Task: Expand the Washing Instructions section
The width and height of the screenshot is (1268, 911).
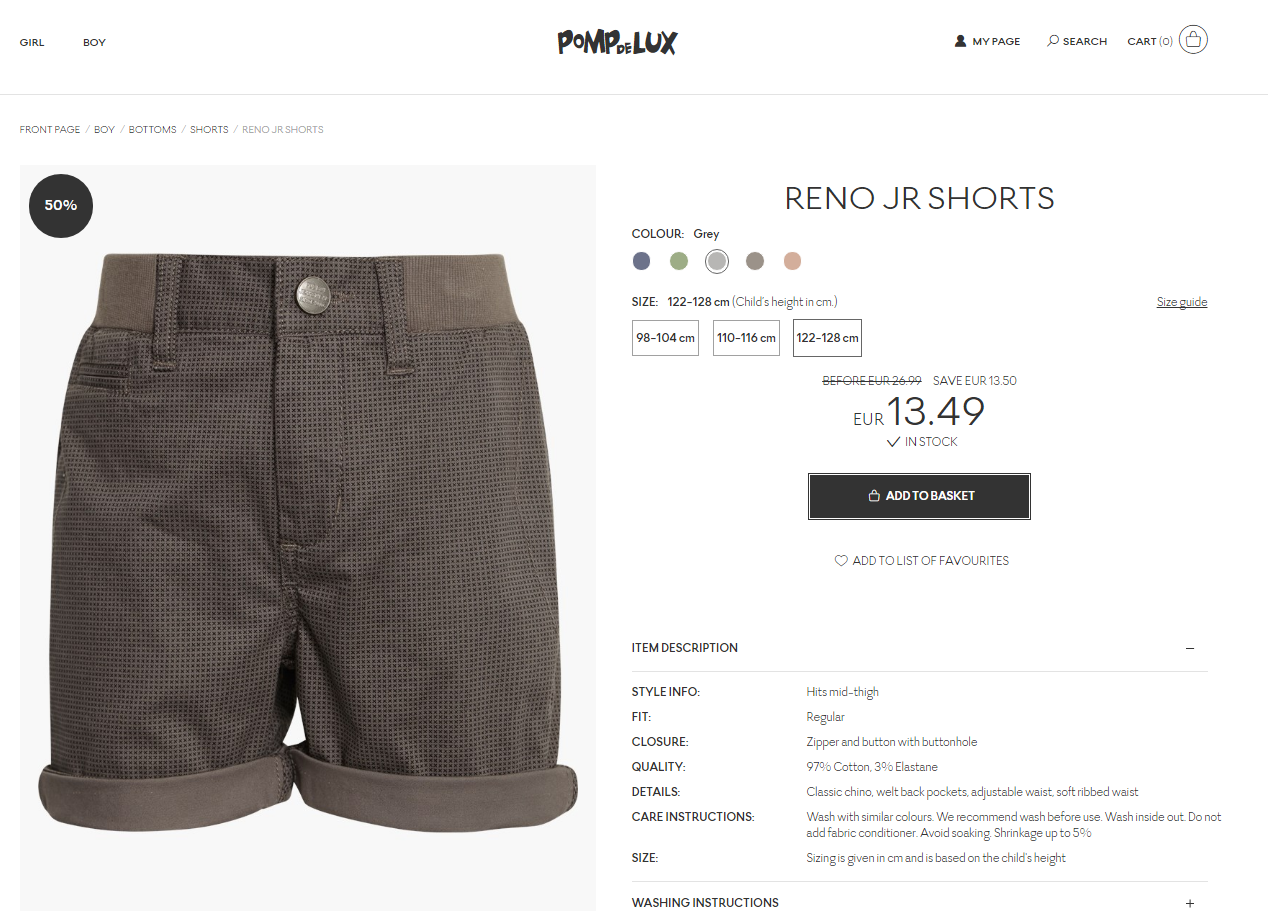Action: [1190, 903]
